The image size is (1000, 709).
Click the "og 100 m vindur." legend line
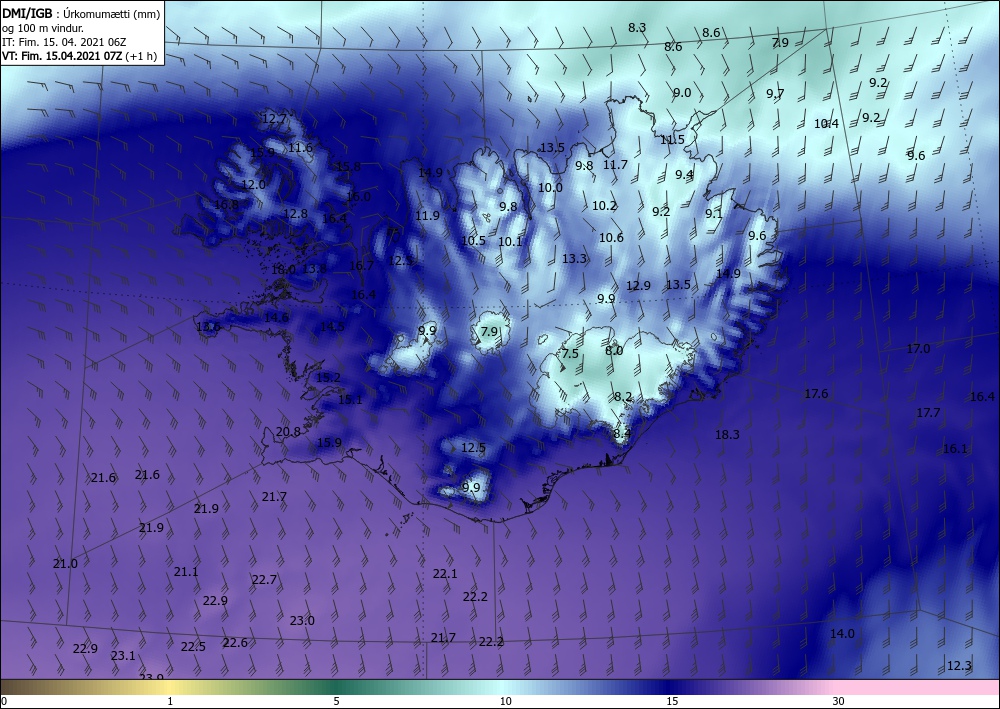(43, 28)
